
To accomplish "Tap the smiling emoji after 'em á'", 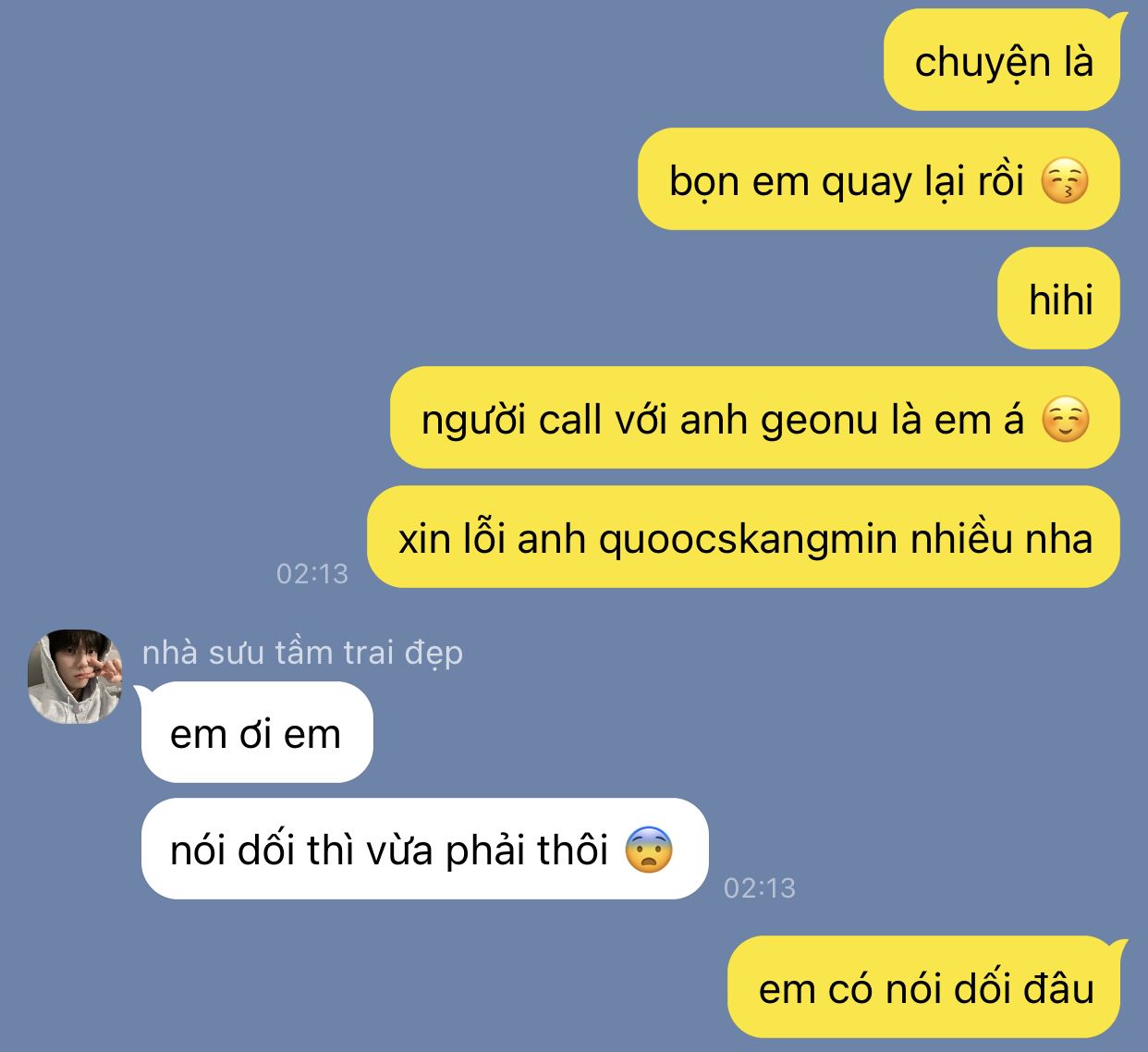I will coord(1065,419).
